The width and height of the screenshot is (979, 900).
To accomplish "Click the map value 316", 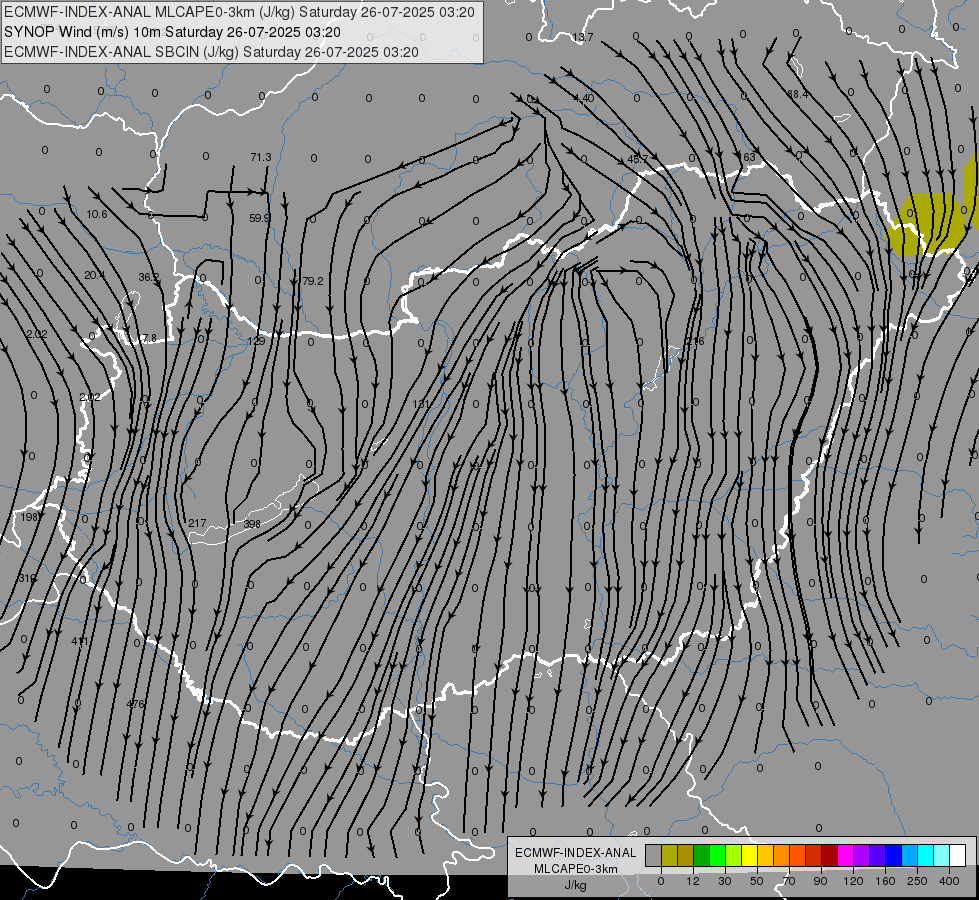I will pyautogui.click(x=27, y=578).
